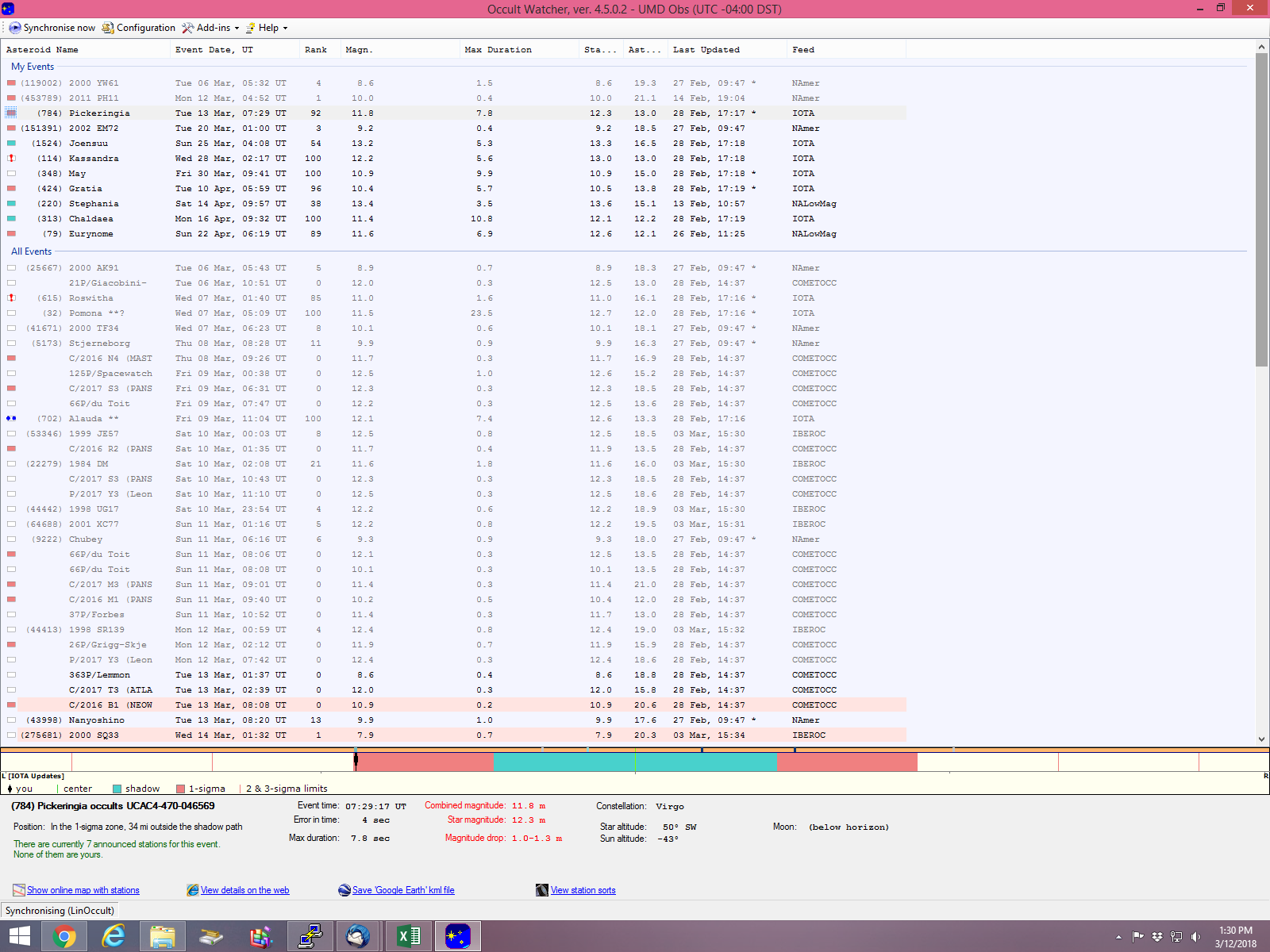Open Thunderbird mail from the taskbar
The width and height of the screenshot is (1270, 952).
(x=358, y=937)
